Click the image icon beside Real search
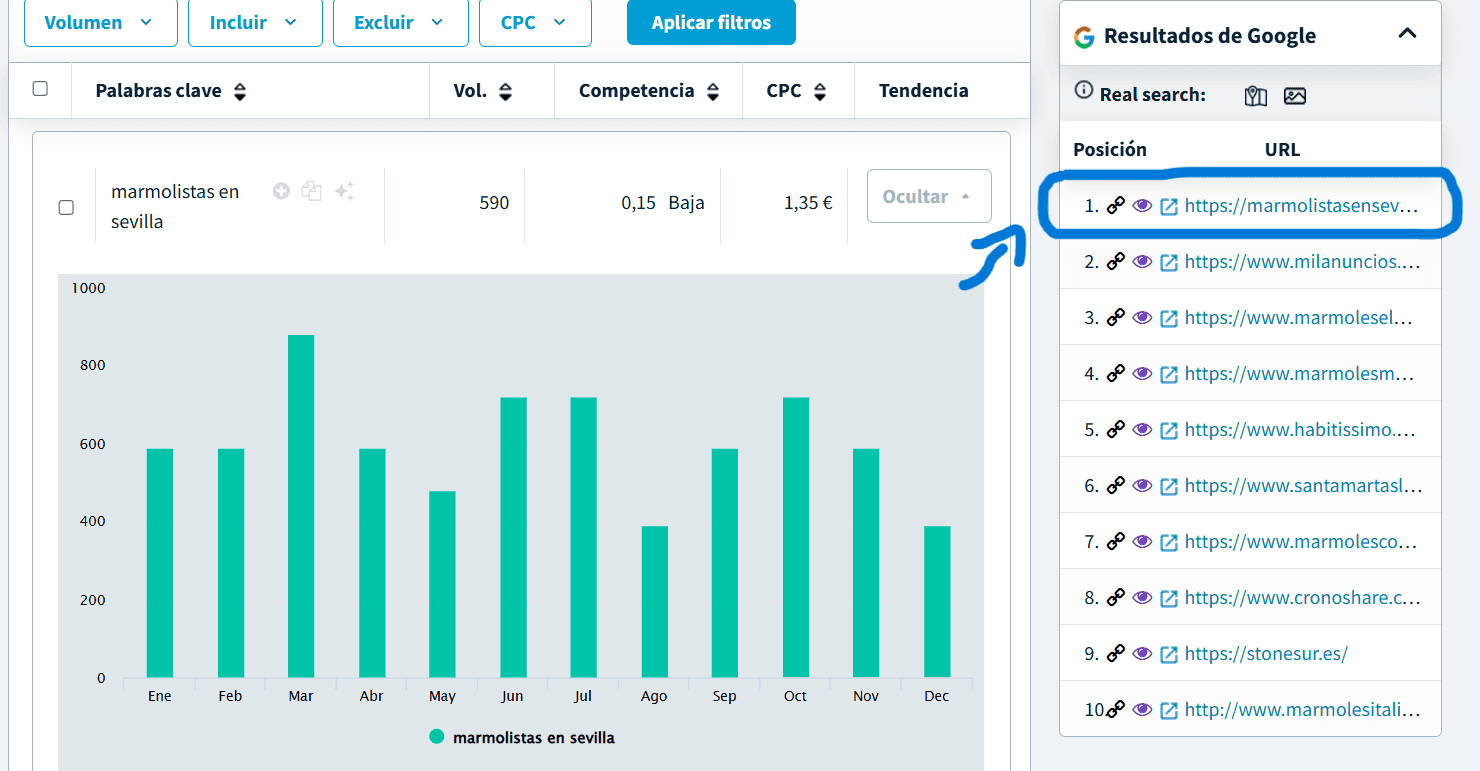1480x771 pixels. pos(1295,96)
